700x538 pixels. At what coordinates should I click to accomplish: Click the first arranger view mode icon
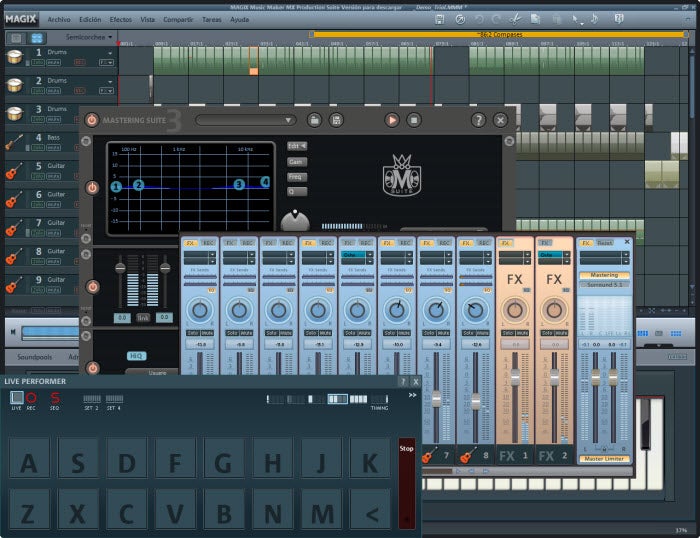[x=16, y=38]
